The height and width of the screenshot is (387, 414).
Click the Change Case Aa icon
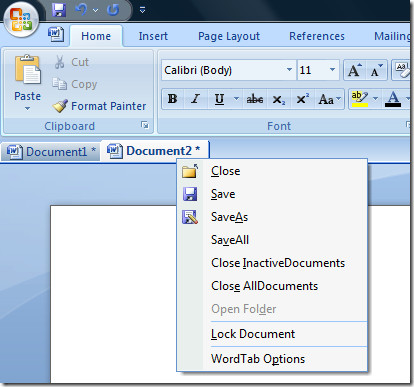pos(329,99)
